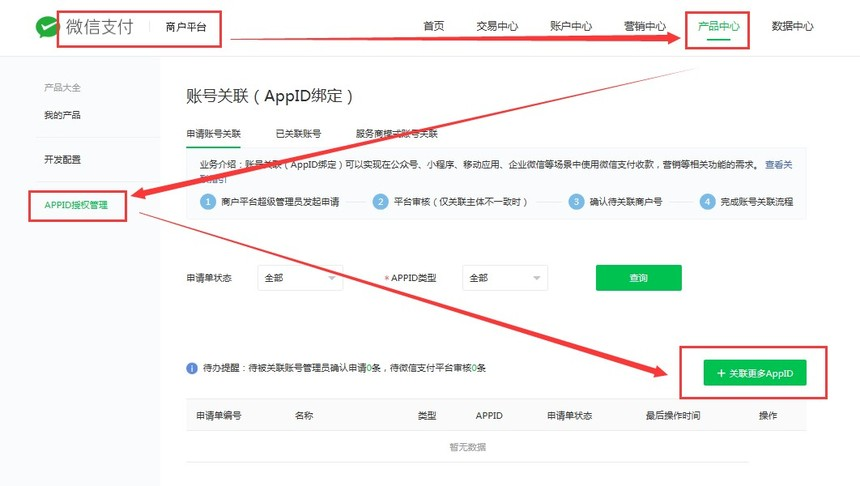Click the blue info icon beside 待办提醒

tap(192, 368)
